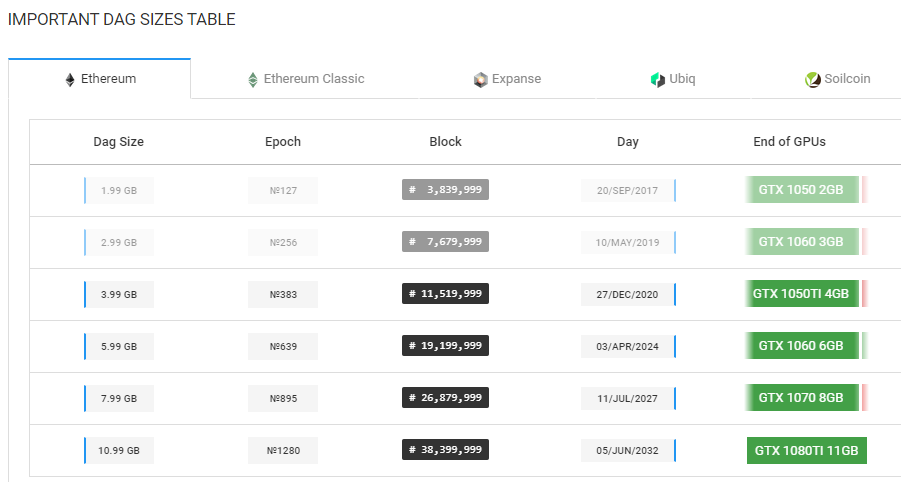Click the Expanse logo icon

480,79
